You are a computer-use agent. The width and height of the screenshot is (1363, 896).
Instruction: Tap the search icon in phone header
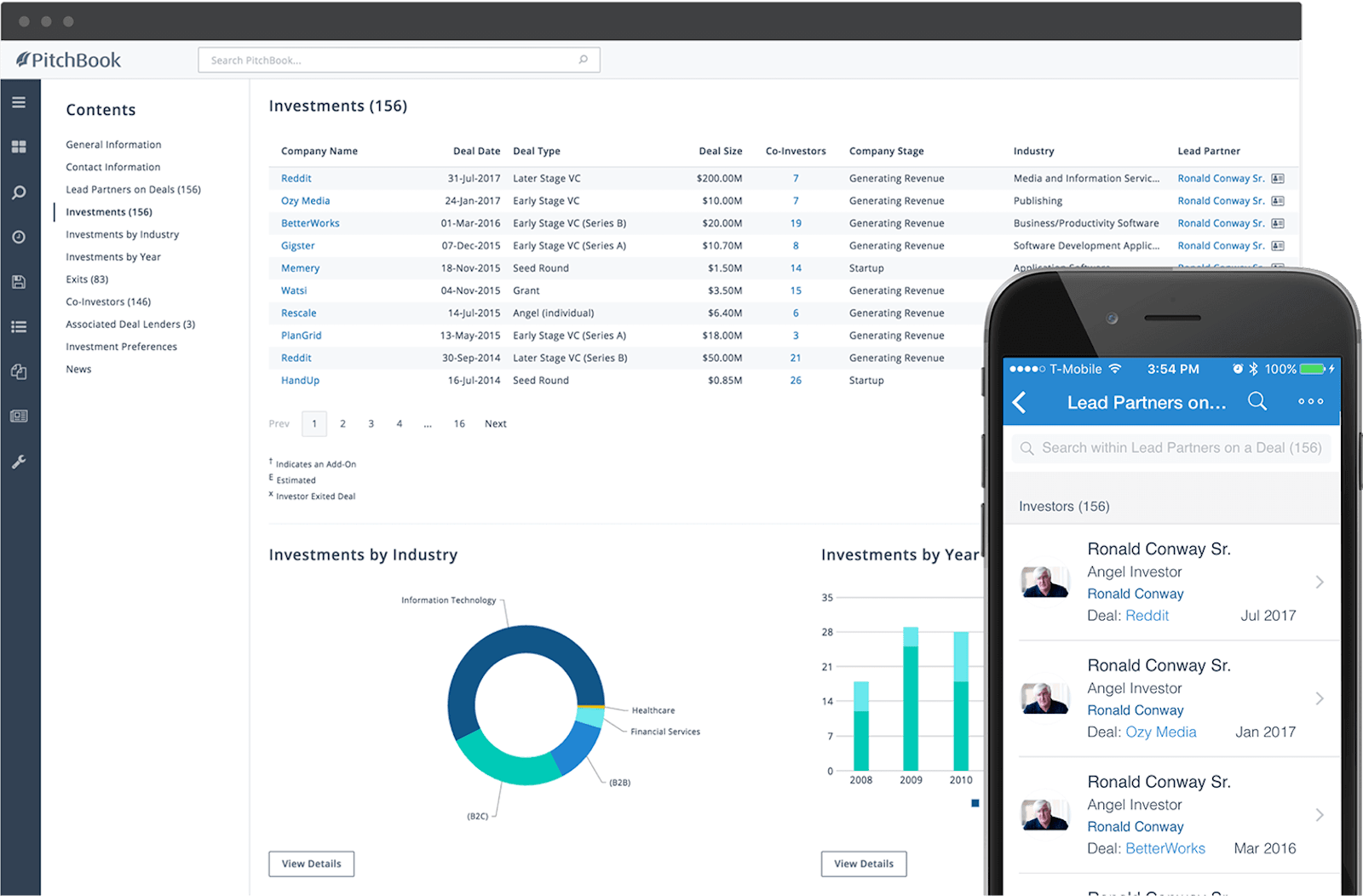pyautogui.click(x=1257, y=401)
